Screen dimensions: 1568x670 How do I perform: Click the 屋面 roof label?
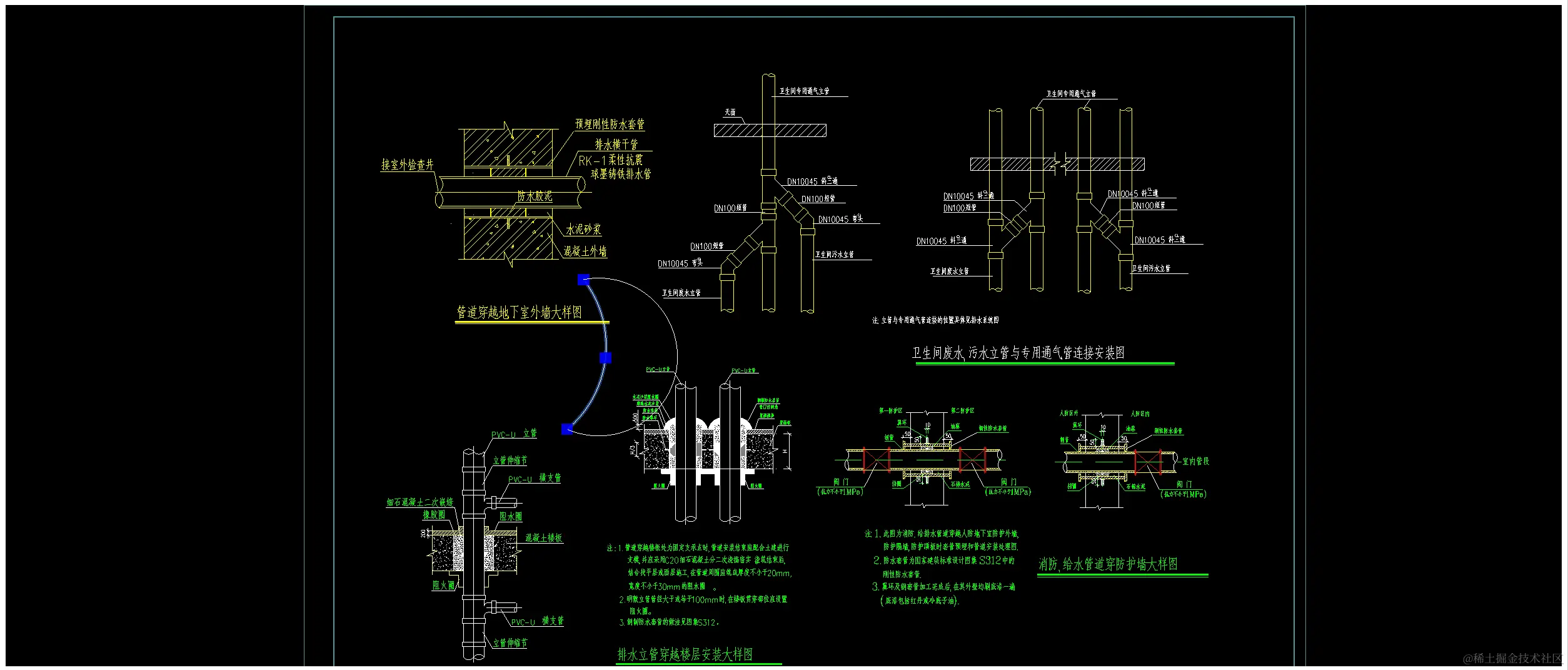point(730,113)
